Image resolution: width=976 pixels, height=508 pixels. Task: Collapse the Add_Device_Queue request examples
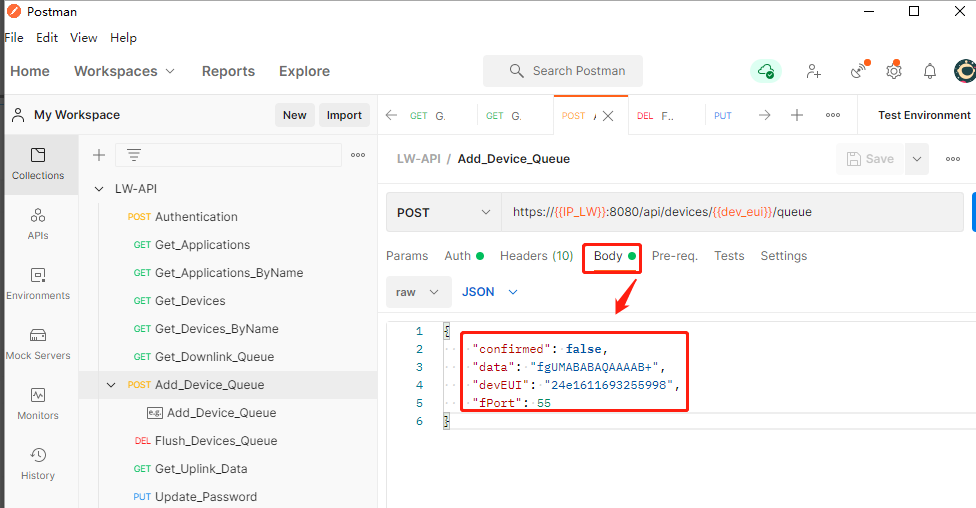coord(111,385)
